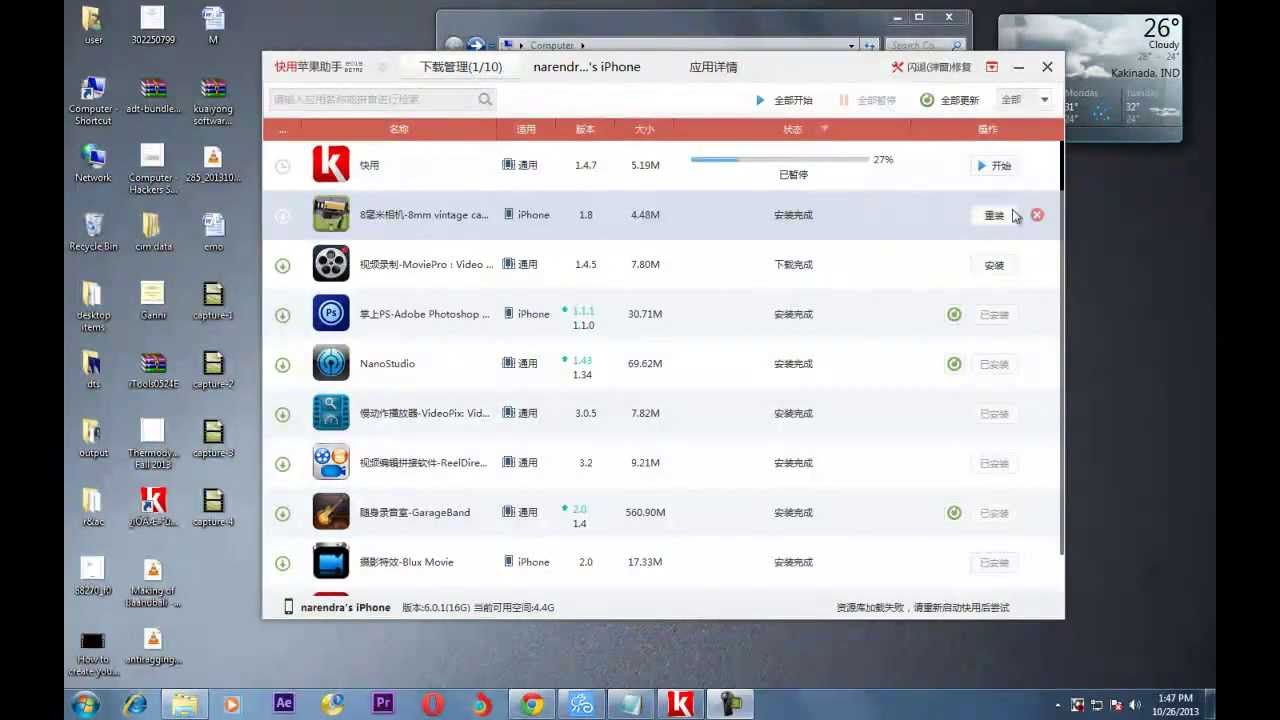The height and width of the screenshot is (720, 1280).
Task: Click the After Effects icon in the taskbar
Action: (284, 703)
